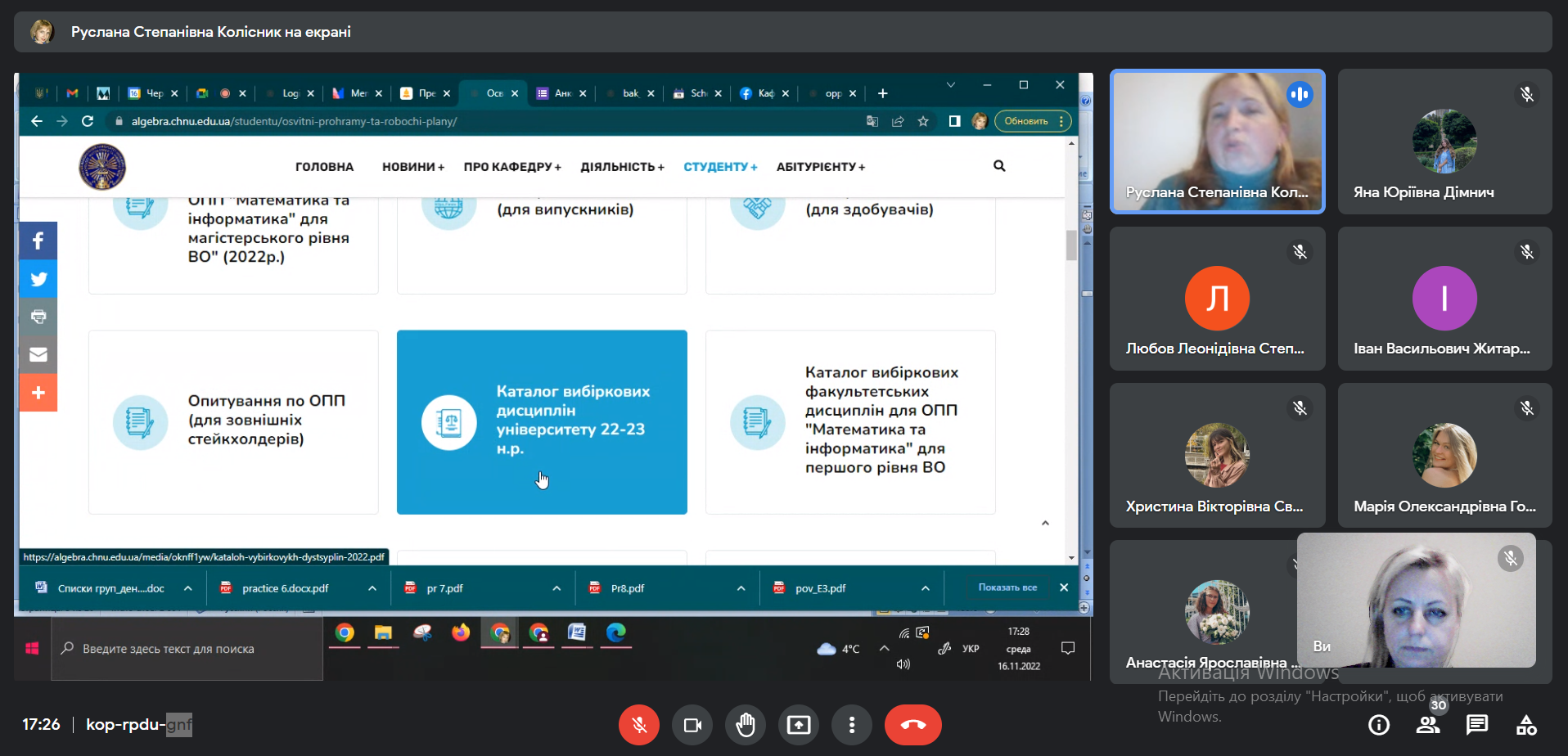Open Microsoft Edge from shared taskbar
The height and width of the screenshot is (756, 1568).
pos(615,632)
